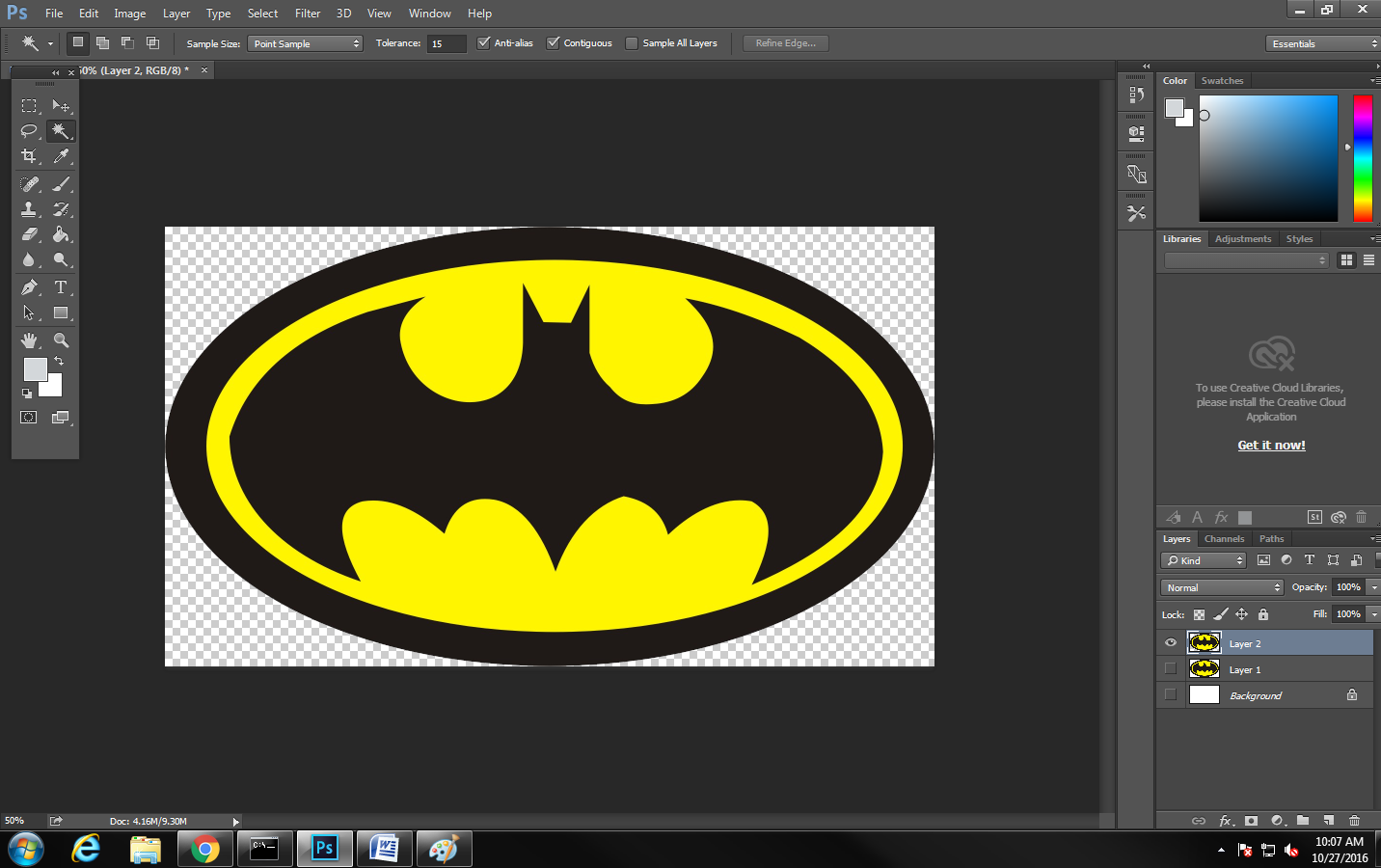Screen dimensions: 1381x868
Task: Switch to the Adjustments tab
Action: (1243, 239)
